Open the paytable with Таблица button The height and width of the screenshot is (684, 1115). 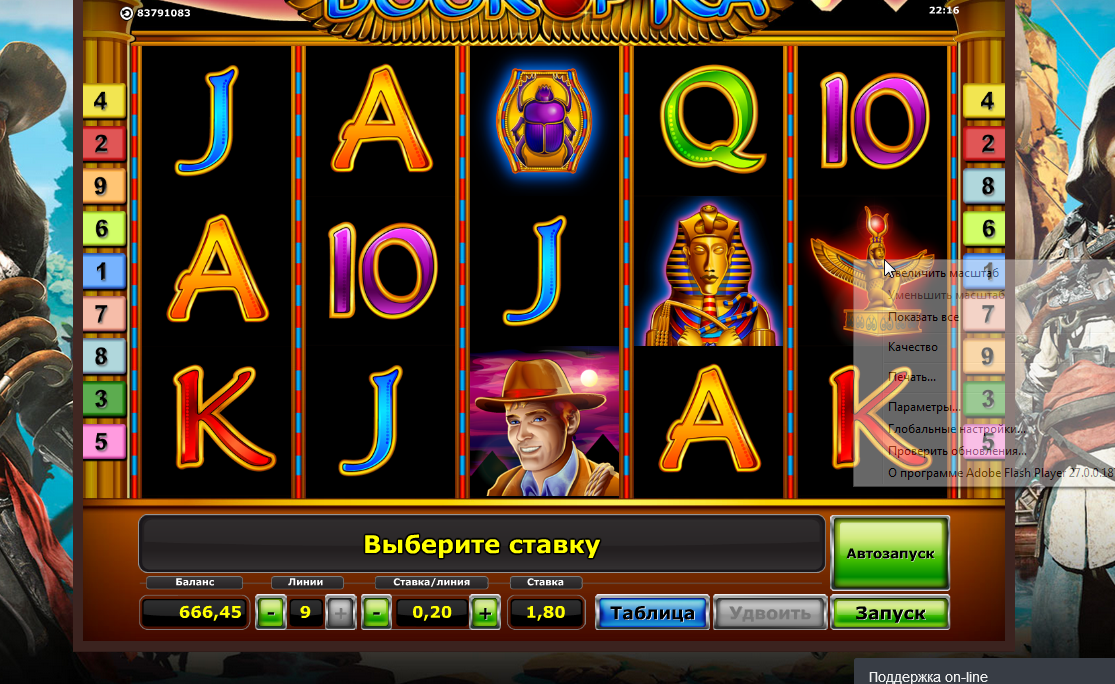click(x=652, y=613)
